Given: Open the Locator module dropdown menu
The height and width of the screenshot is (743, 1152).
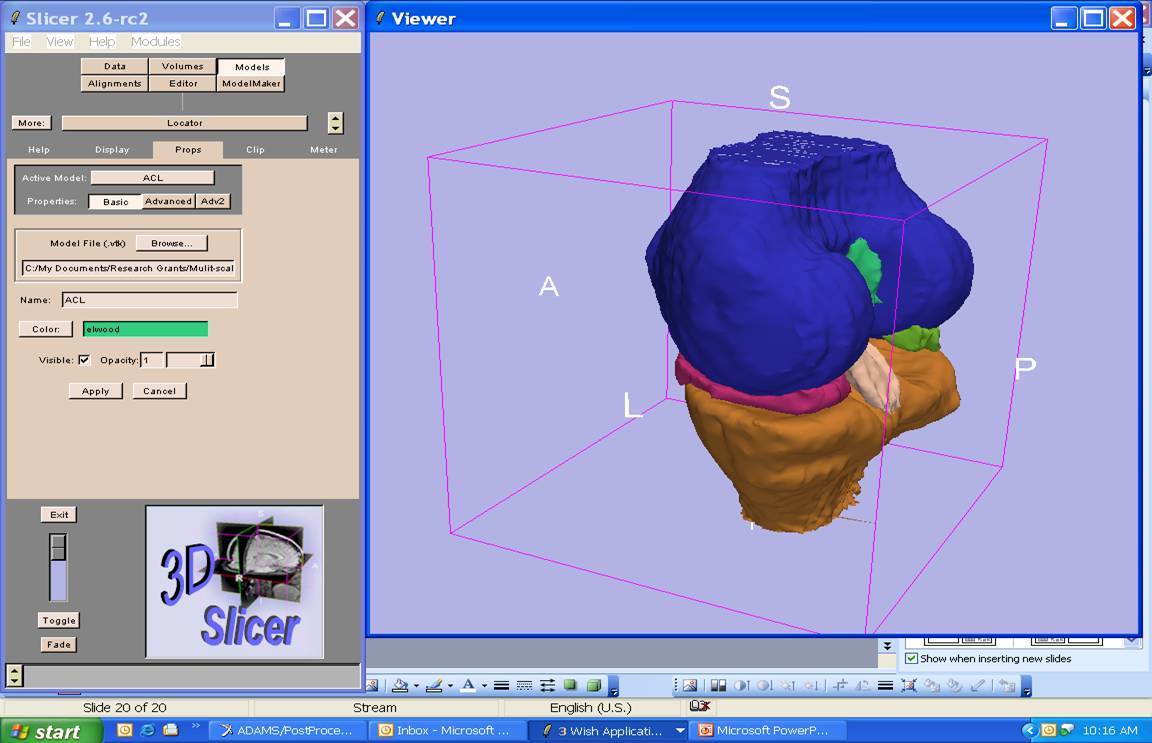Looking at the screenshot, I should point(184,123).
